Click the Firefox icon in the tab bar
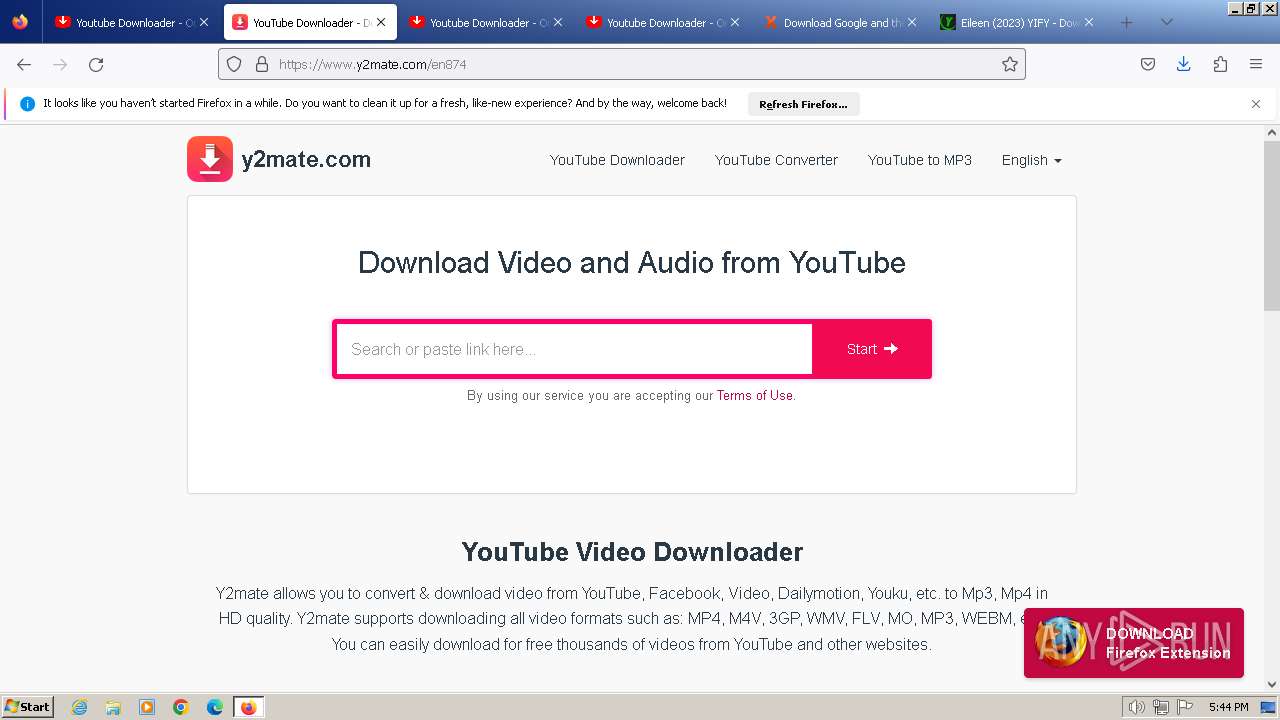Screen dimensions: 1280x720 tap(20, 22)
